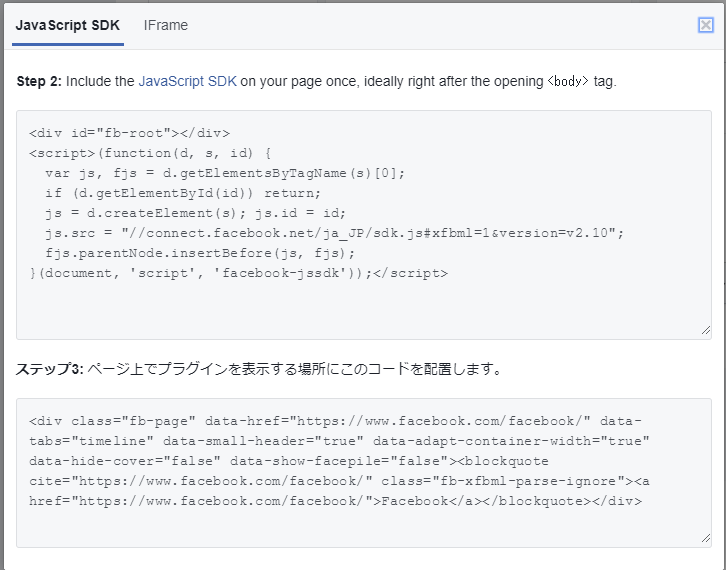The height and width of the screenshot is (570, 726).
Task: Open the IFrame tab
Action: [x=165, y=25]
